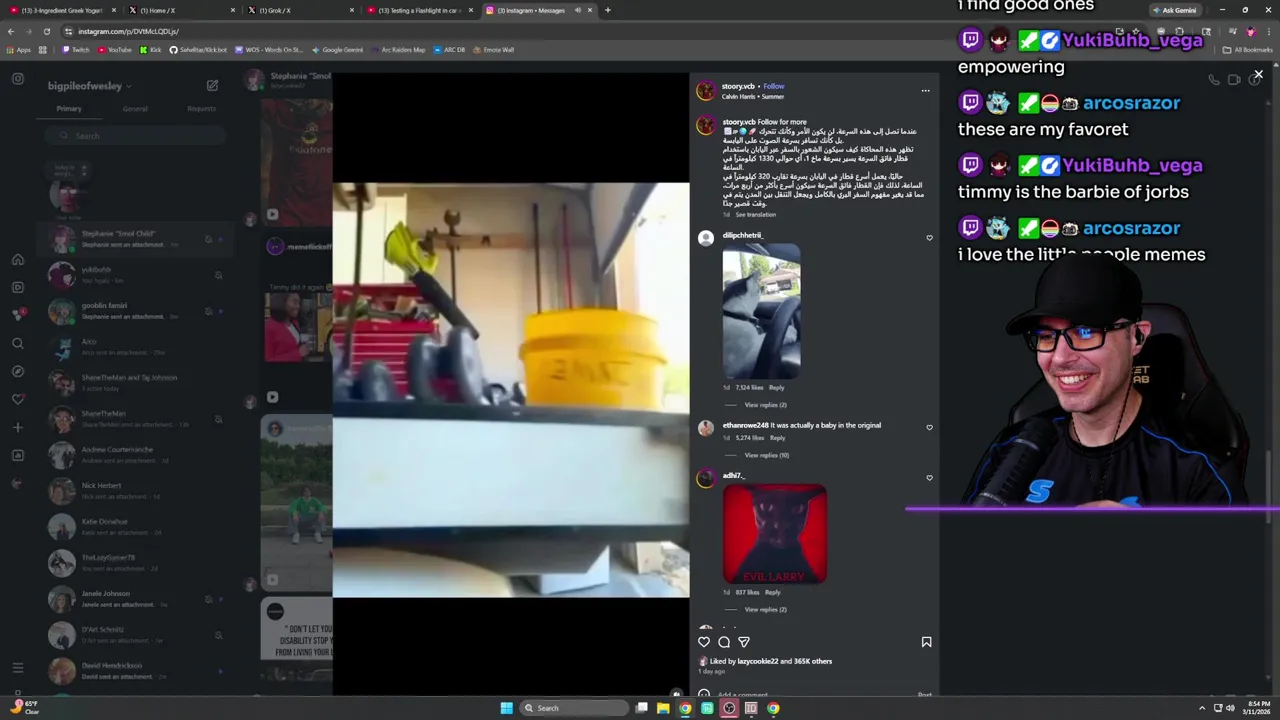
Task: Open the Evil Larry image in adhi7_ comment
Action: pyautogui.click(x=774, y=534)
